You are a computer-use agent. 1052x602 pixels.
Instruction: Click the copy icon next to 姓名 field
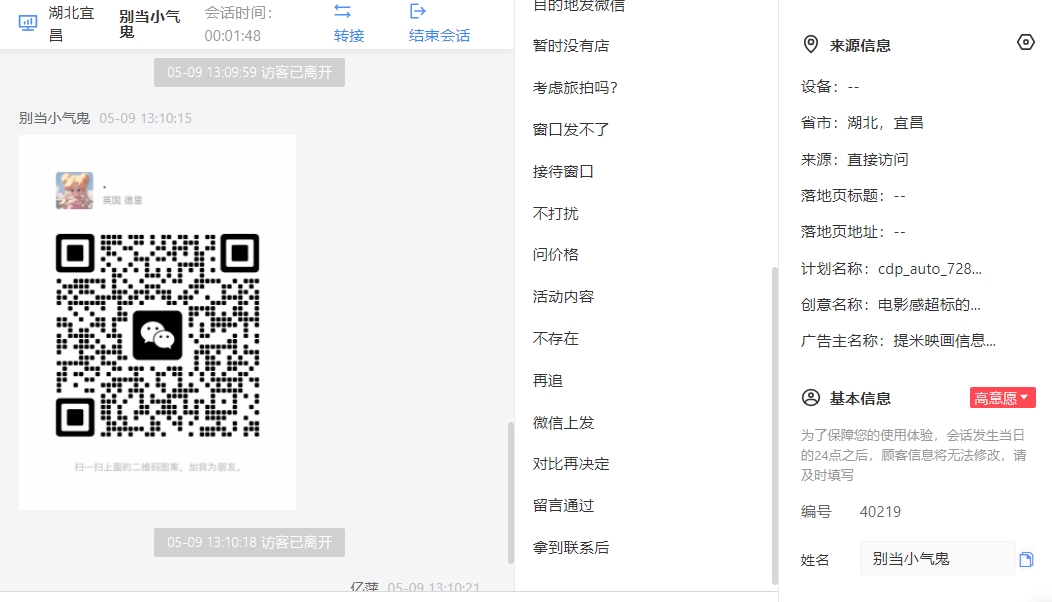[x=1026, y=559]
